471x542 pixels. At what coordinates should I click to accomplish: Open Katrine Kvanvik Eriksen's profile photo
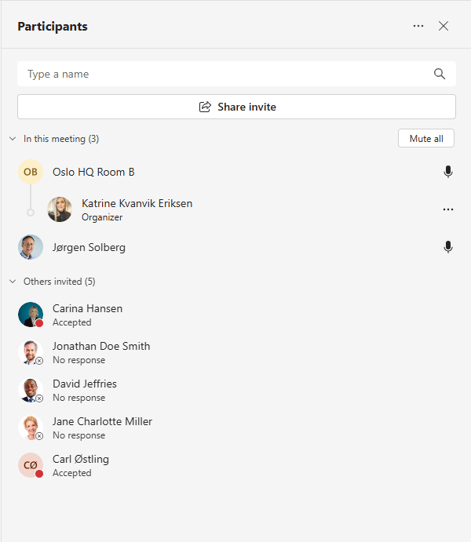(59, 209)
